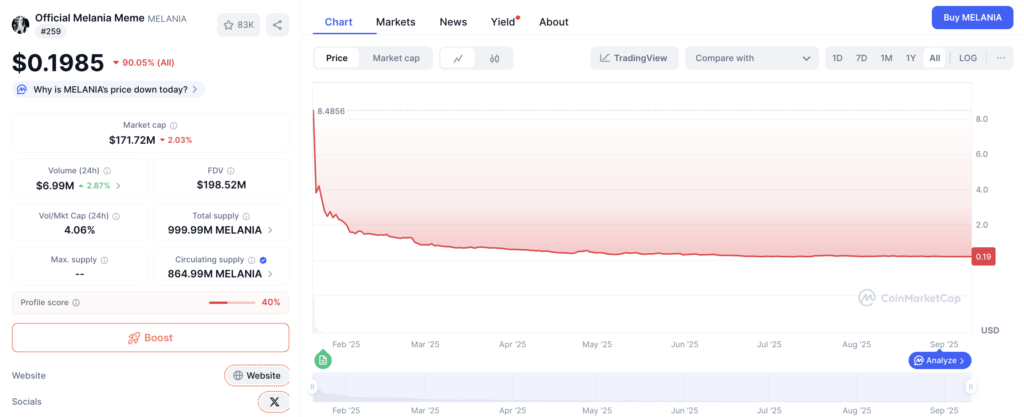This screenshot has width=1024, height=417.
Task: Set chart range to 1M
Action: pos(886,58)
